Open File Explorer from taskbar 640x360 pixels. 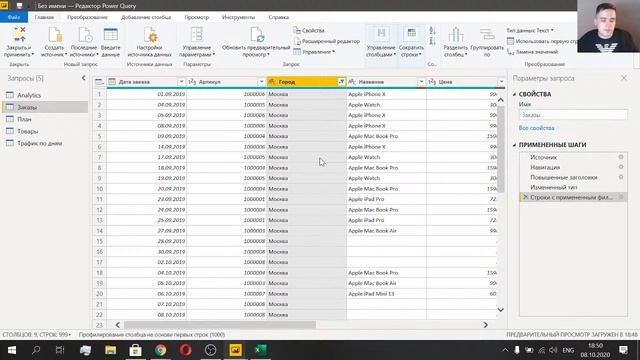tap(111, 350)
